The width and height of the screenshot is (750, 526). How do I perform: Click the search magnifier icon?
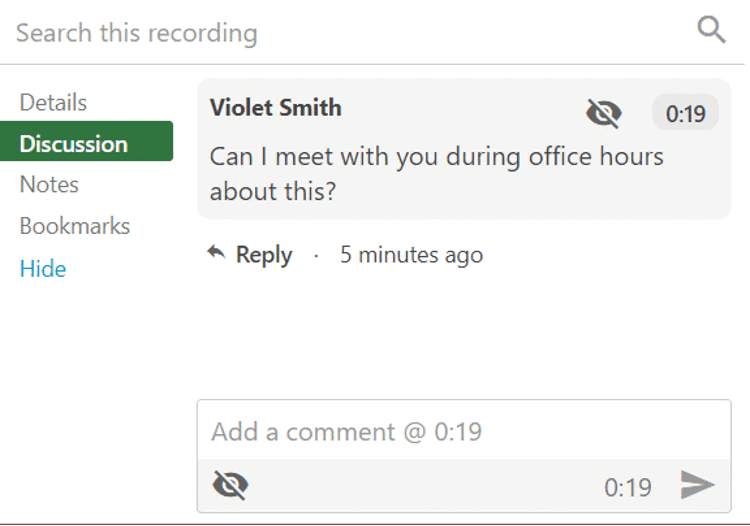(x=711, y=30)
